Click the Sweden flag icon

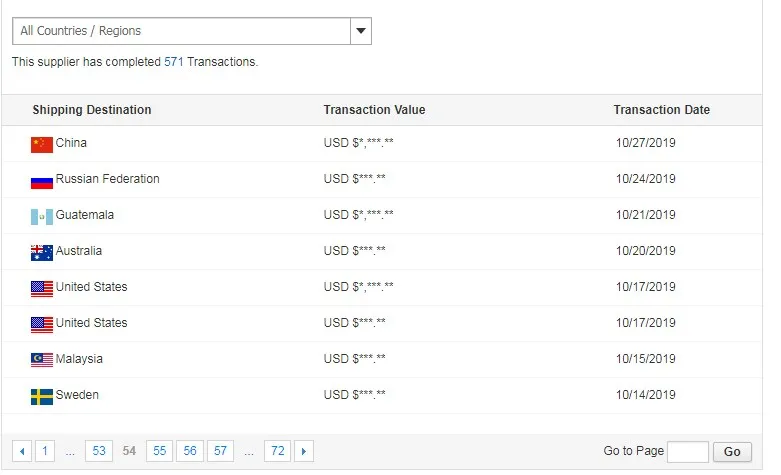[x=41, y=396]
